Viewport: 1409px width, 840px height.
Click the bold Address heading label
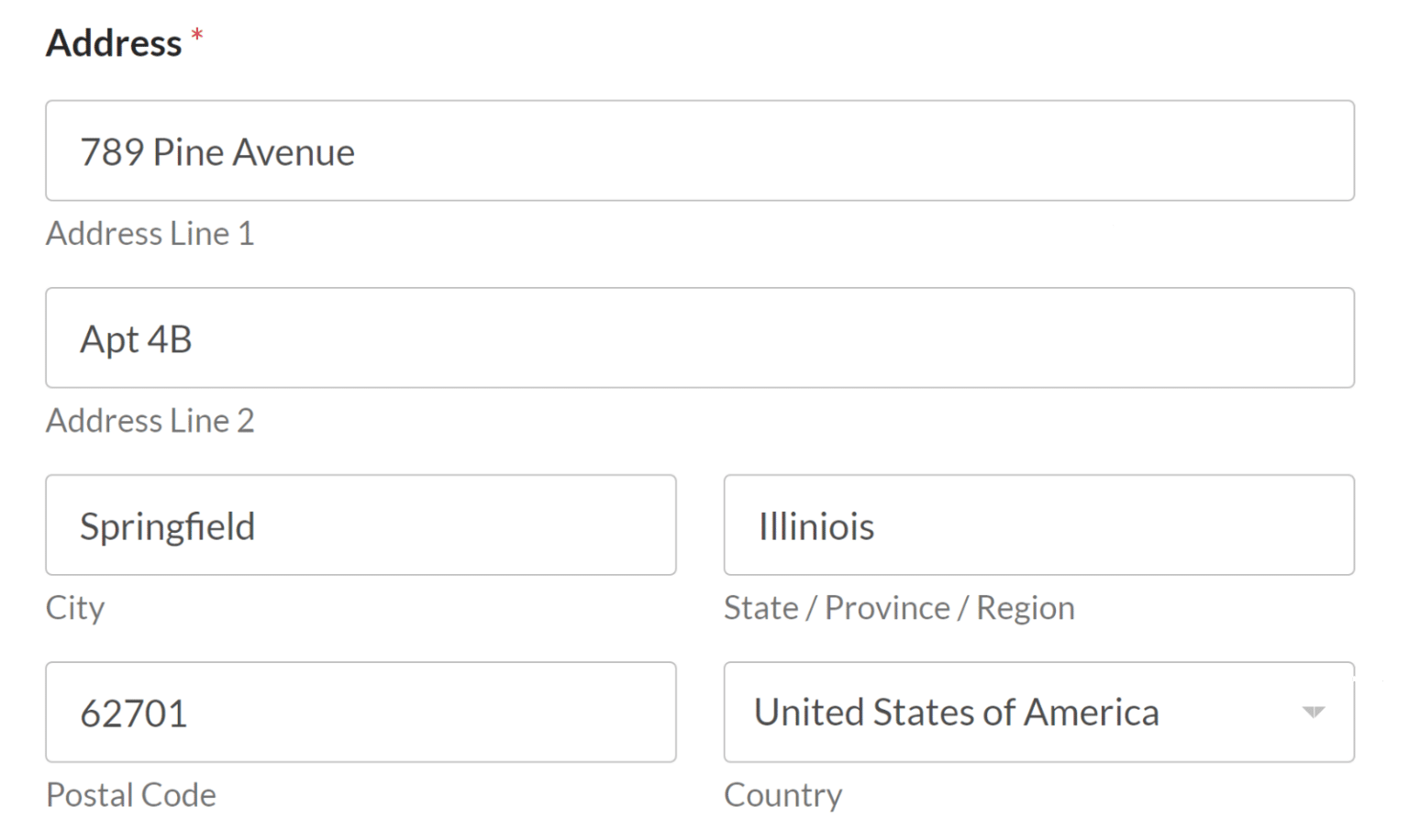[x=114, y=43]
